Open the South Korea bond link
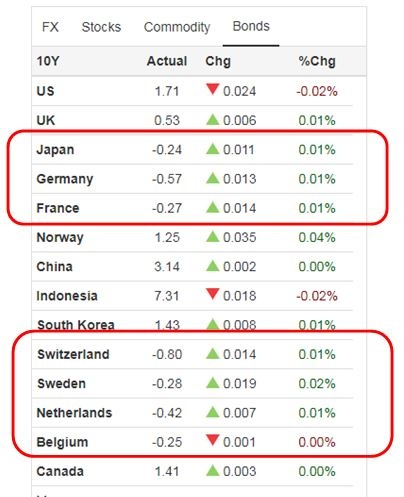Viewport: 404px width, 497px height. tap(76, 325)
